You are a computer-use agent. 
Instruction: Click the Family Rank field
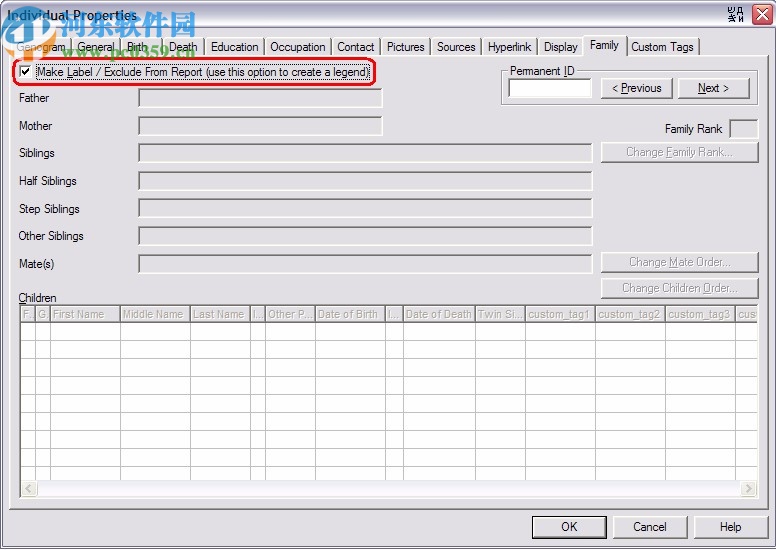pos(744,129)
